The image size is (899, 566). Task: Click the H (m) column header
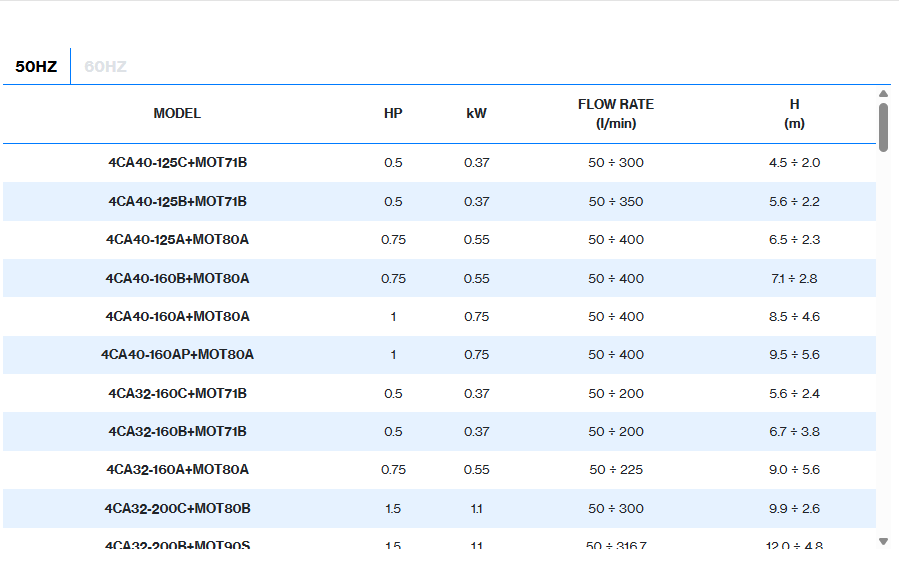[794, 114]
